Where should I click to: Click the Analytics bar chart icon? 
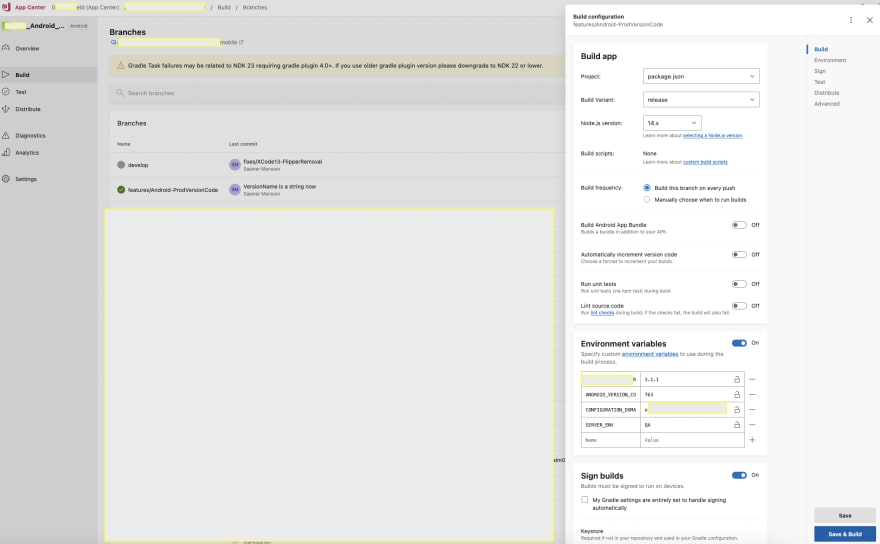click(x=6, y=152)
